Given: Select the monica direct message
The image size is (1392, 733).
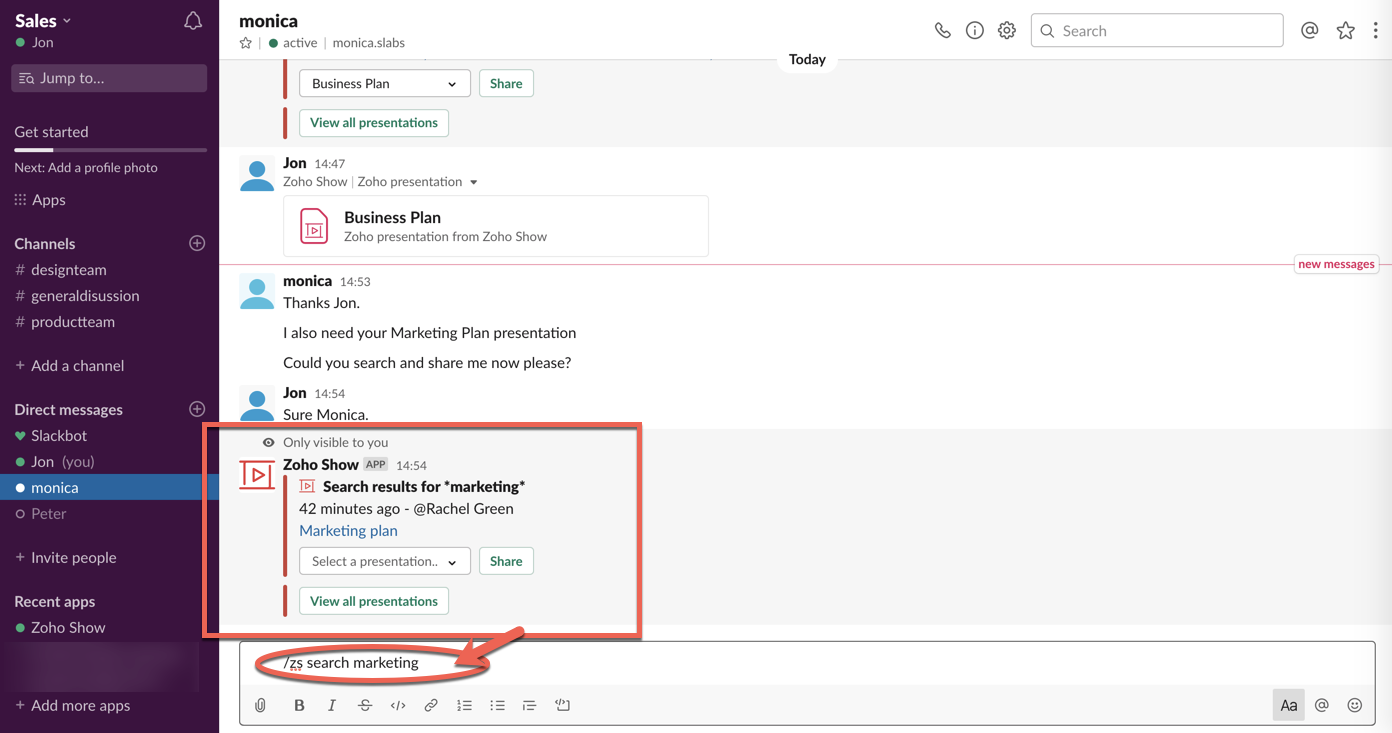Looking at the screenshot, I should tap(109, 487).
